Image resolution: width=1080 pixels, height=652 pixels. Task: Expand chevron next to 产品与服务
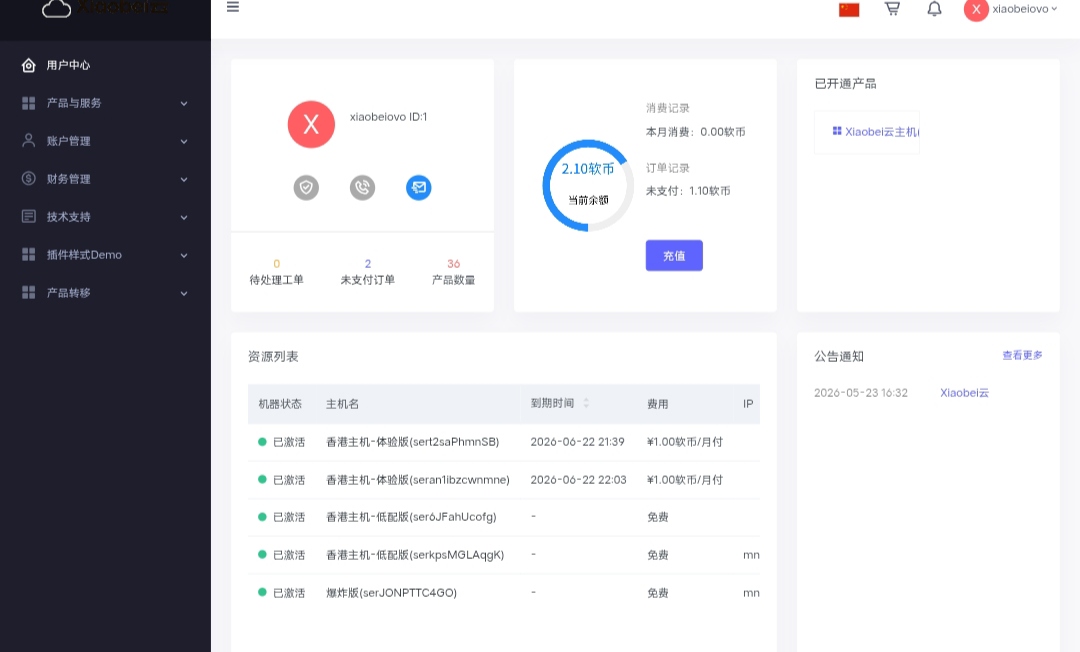184,103
